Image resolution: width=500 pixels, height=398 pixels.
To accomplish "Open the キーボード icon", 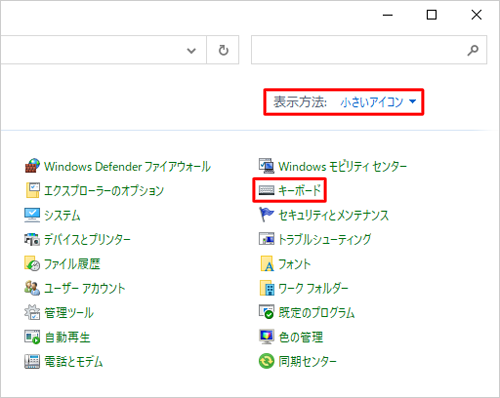I will click(x=267, y=190).
